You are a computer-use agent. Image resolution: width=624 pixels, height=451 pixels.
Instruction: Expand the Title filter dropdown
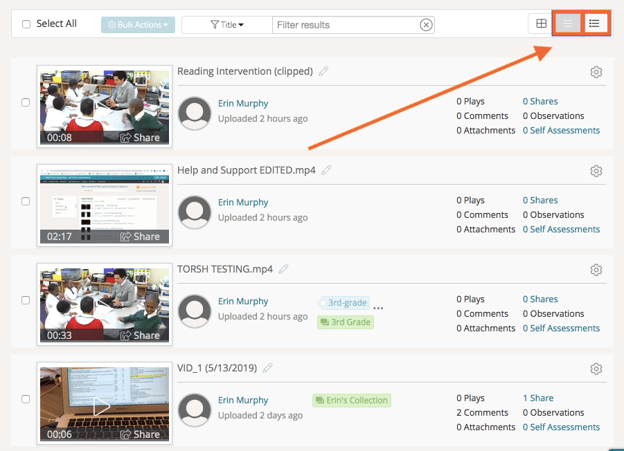point(226,24)
